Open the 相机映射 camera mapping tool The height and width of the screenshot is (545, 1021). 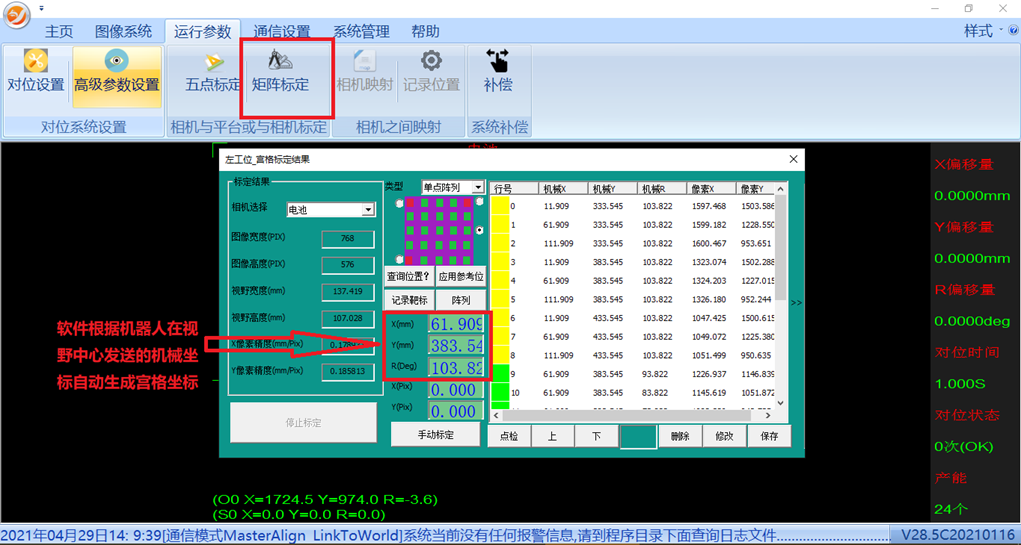(x=365, y=72)
